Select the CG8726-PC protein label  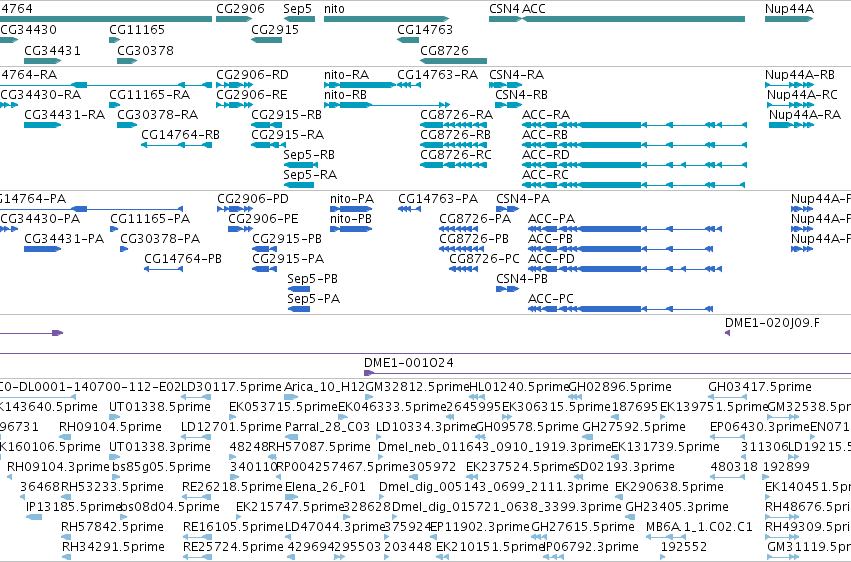484,259
